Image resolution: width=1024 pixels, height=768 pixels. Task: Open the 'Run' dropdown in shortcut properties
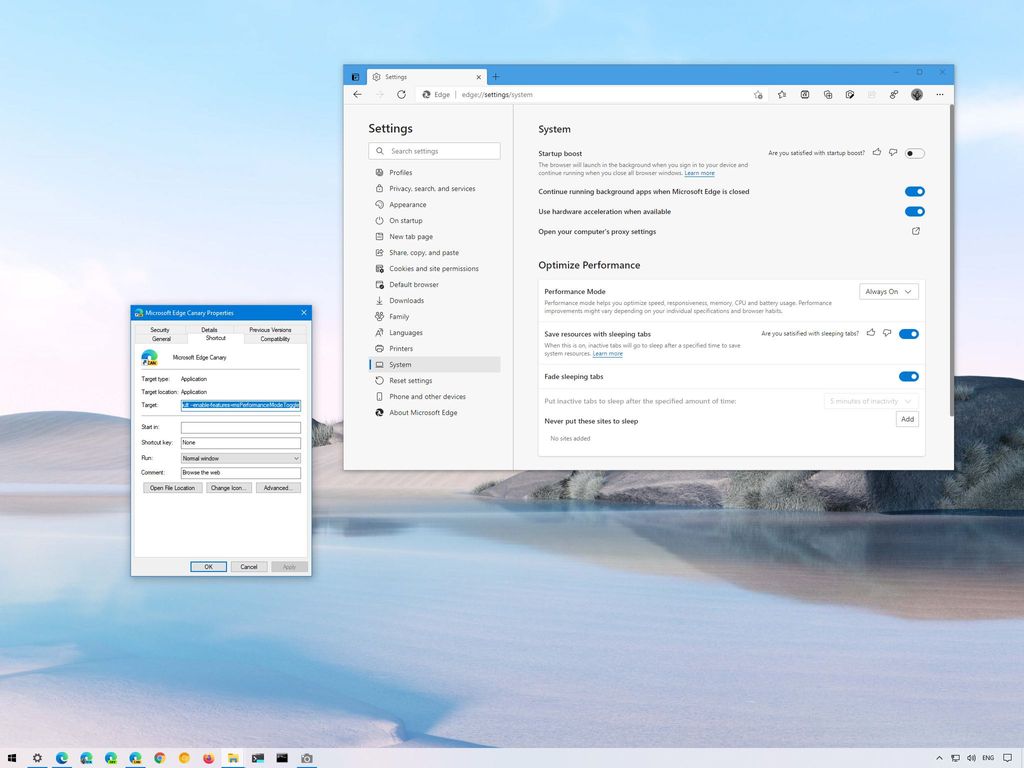pyautogui.click(x=240, y=457)
